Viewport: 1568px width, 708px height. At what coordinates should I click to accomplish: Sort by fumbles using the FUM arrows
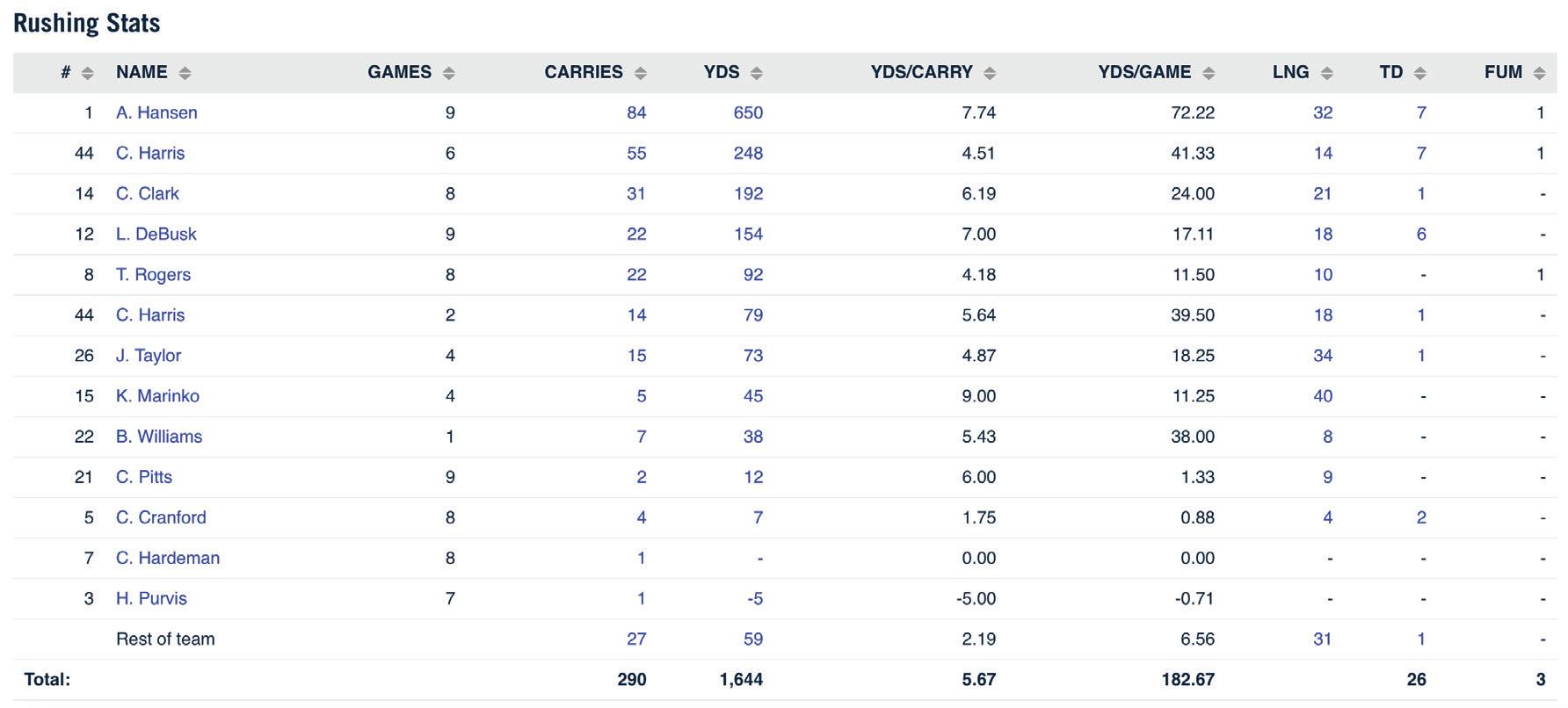pyautogui.click(x=1539, y=73)
